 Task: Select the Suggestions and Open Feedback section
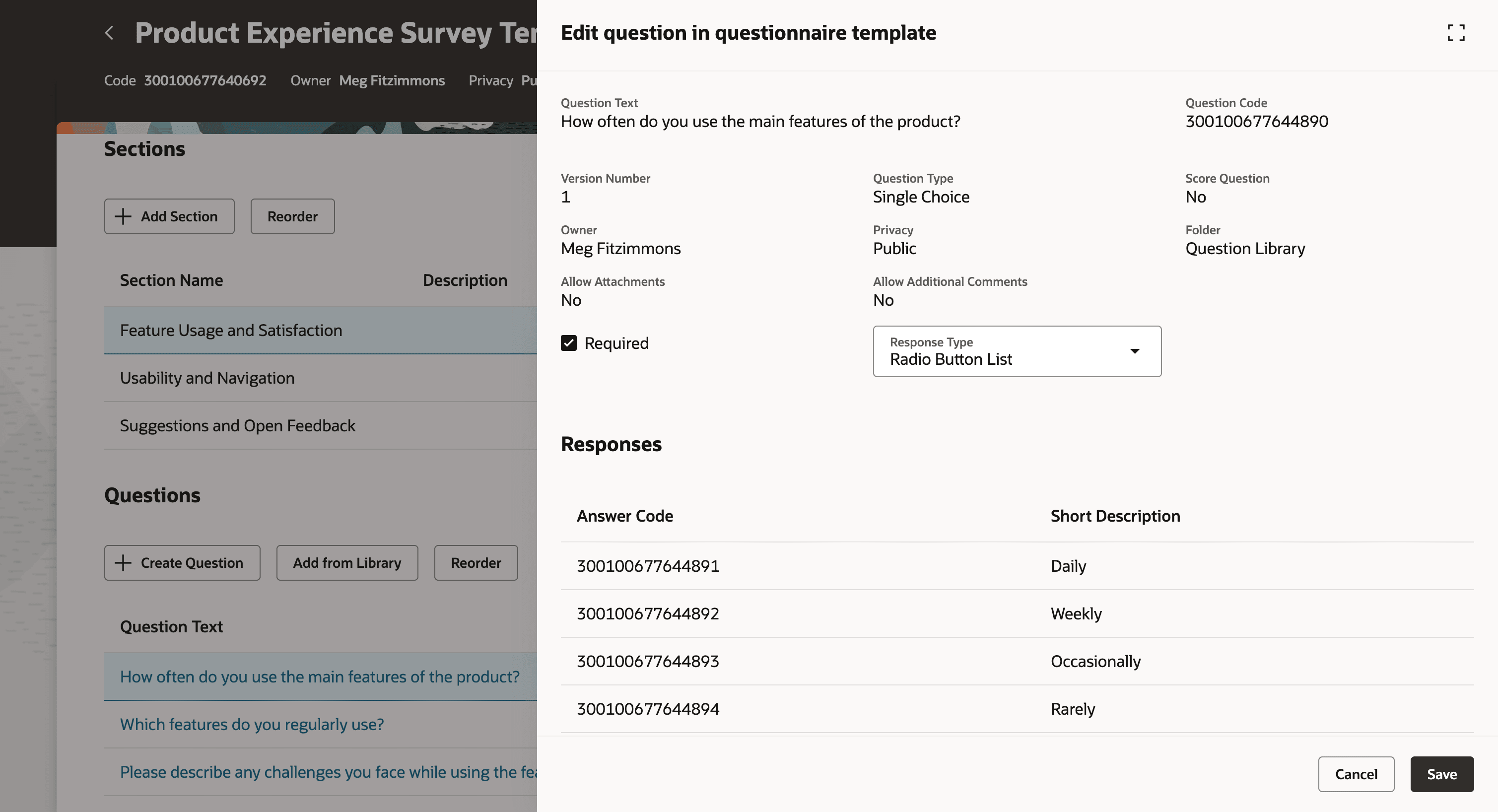[237, 425]
